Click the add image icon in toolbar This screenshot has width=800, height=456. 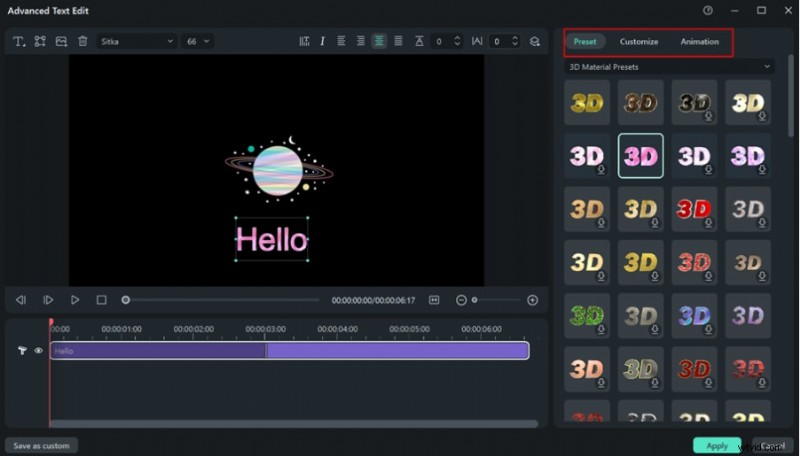click(x=61, y=41)
